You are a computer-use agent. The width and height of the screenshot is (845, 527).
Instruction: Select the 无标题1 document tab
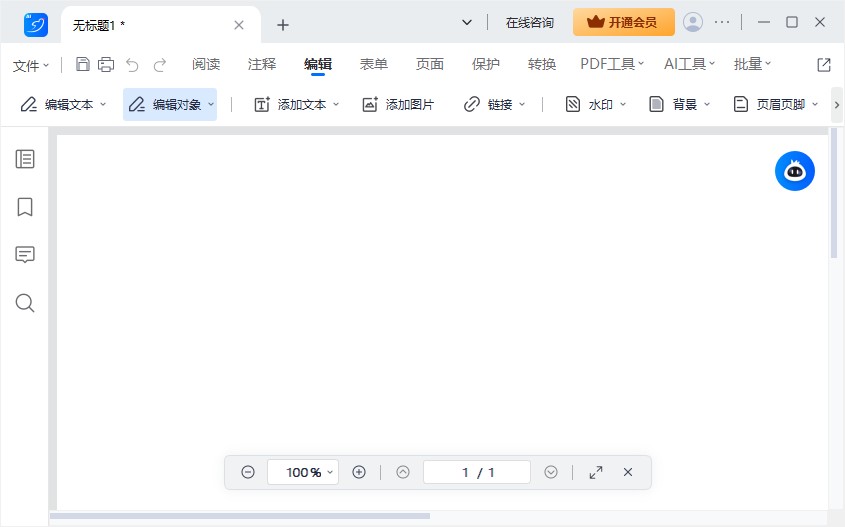(161, 25)
